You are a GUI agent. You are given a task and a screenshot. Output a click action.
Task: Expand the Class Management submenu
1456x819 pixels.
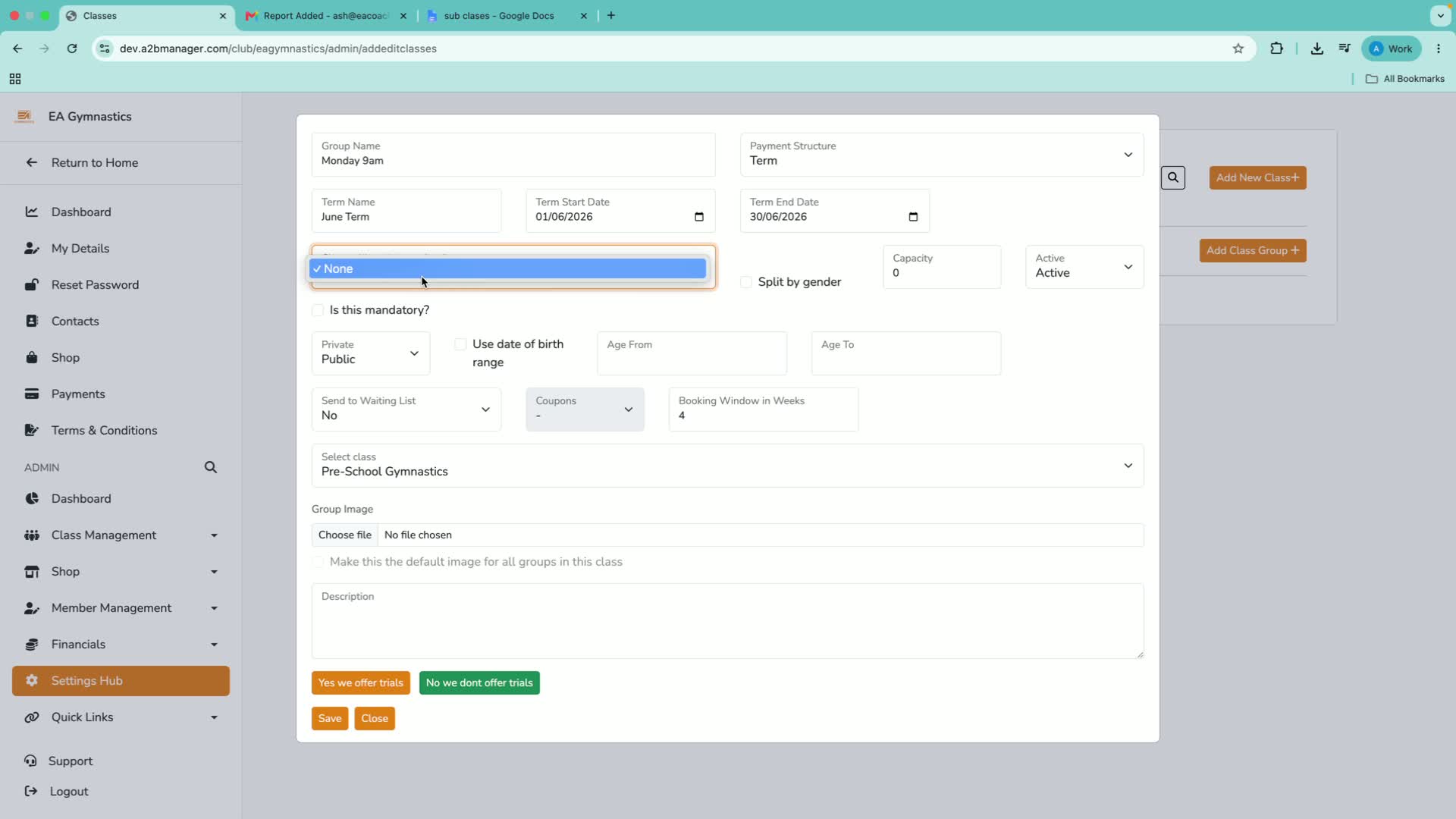(x=214, y=535)
